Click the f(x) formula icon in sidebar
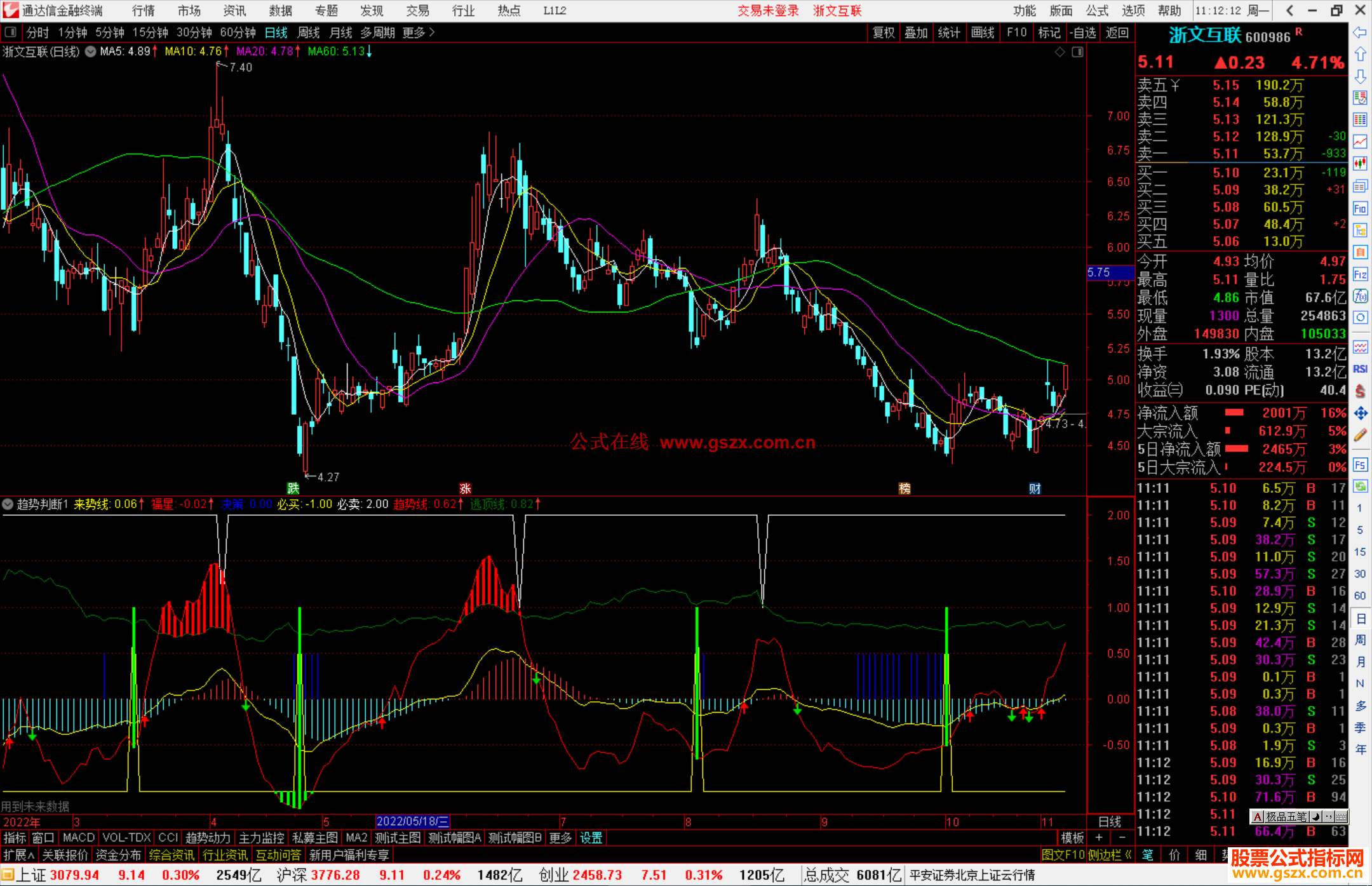This screenshot has width=1372, height=886. pos(1360,296)
